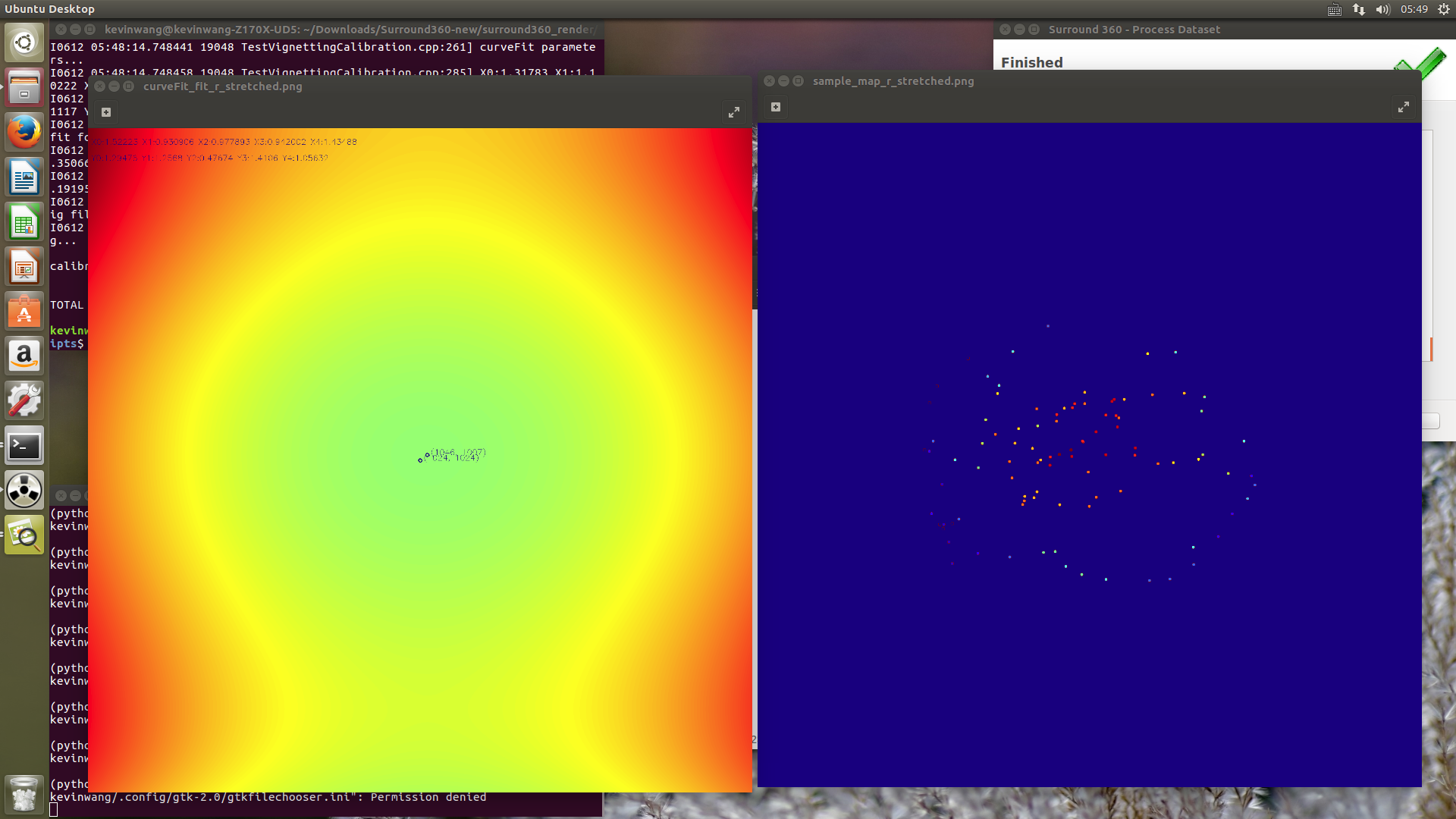This screenshot has width=1456, height=819.
Task: Open LibreOffice Calc from the launcher
Action: tap(24, 221)
